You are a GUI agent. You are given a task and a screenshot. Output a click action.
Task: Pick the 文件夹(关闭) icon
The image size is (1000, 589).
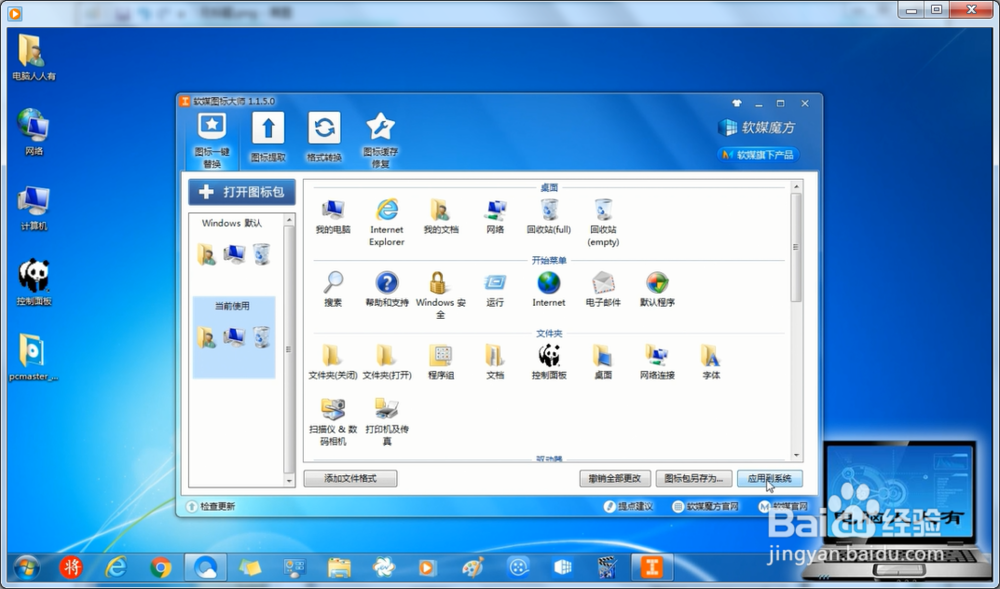(333, 361)
